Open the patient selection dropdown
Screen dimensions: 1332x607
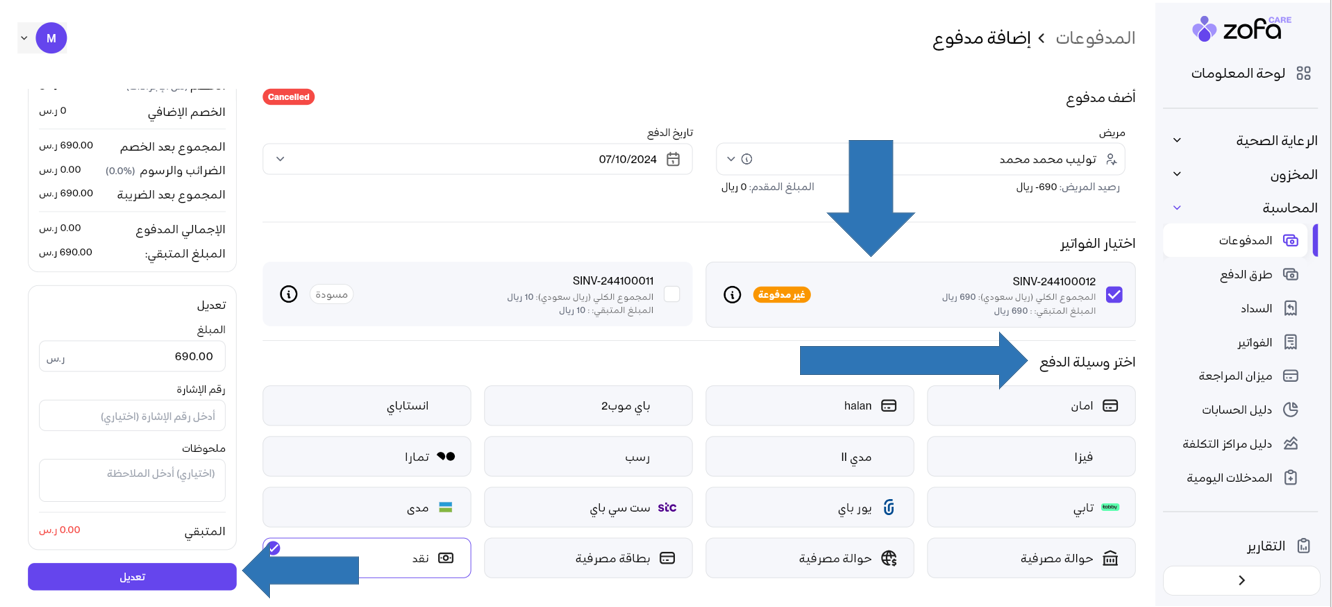click(x=731, y=159)
